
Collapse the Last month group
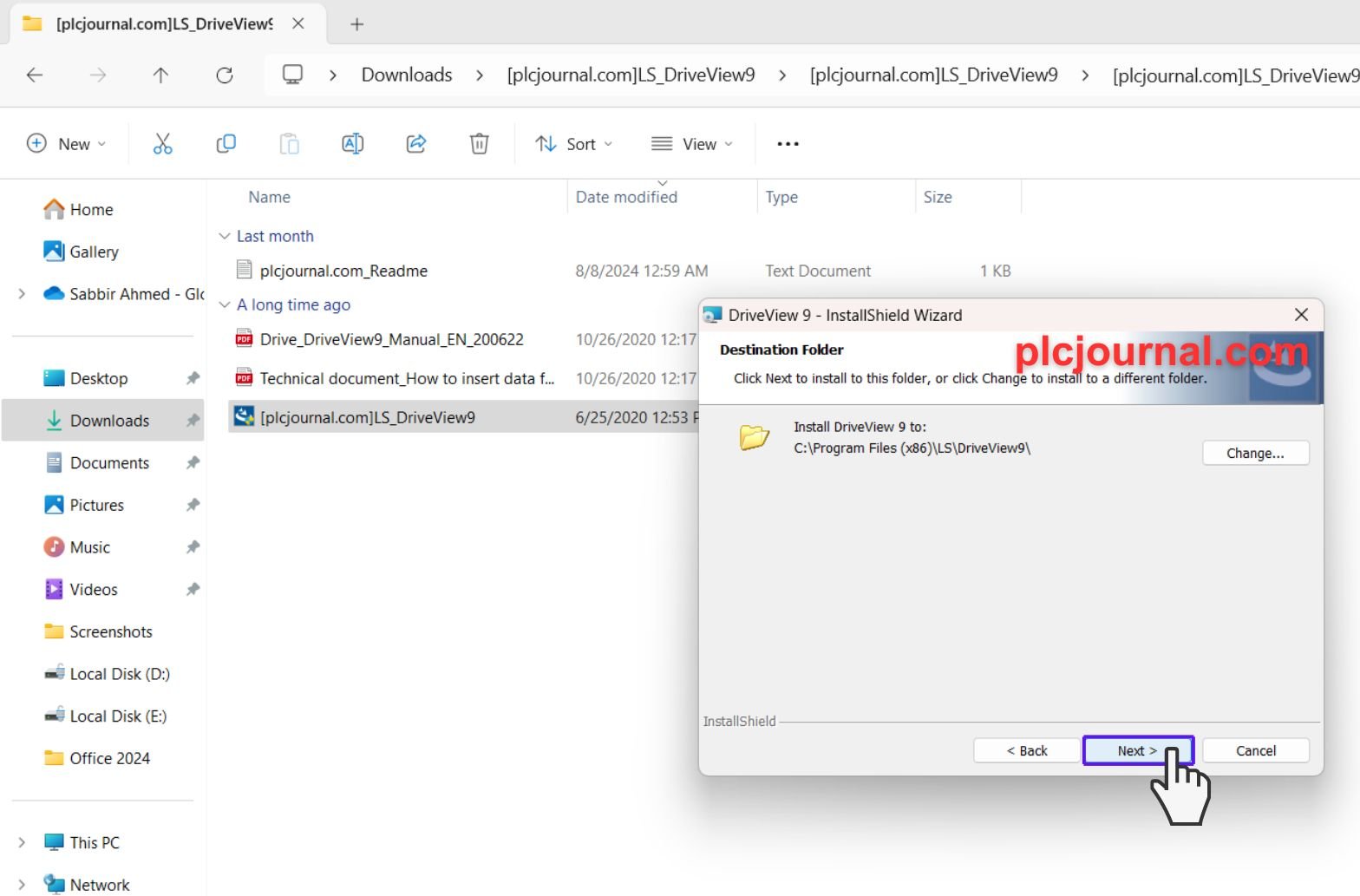tap(225, 236)
